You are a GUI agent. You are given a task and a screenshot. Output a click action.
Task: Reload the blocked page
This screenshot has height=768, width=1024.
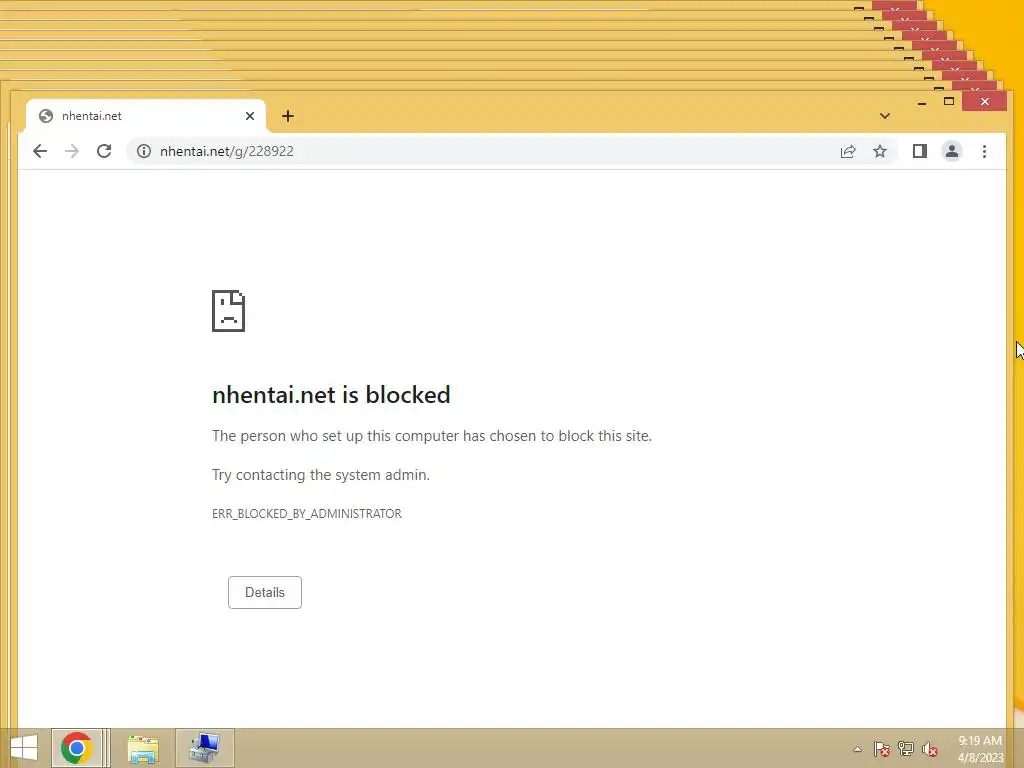pos(104,152)
